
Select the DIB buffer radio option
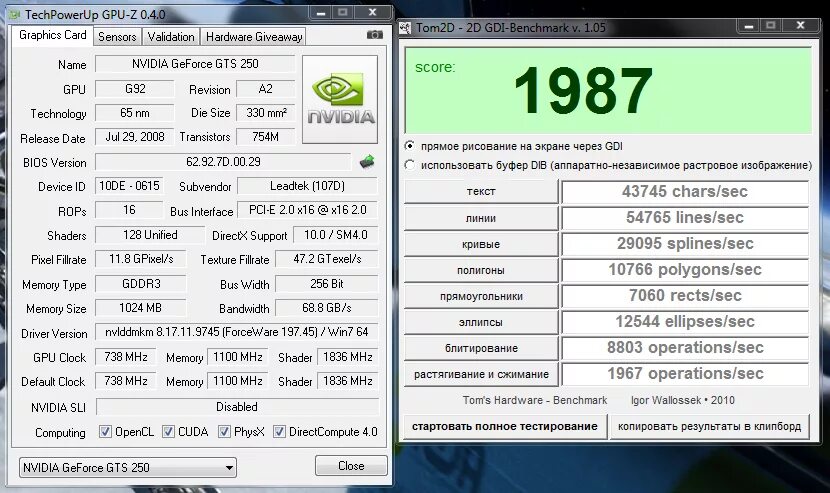click(410, 165)
